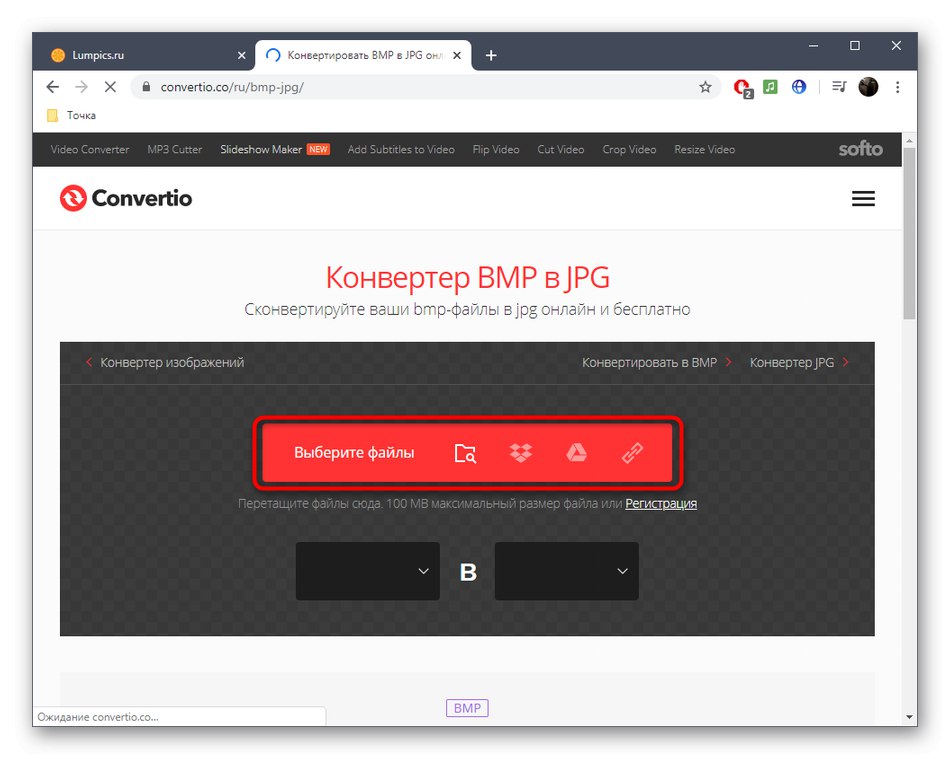Open file browser icon on red upload button
Screen dimensions: 950x759
coord(465,453)
